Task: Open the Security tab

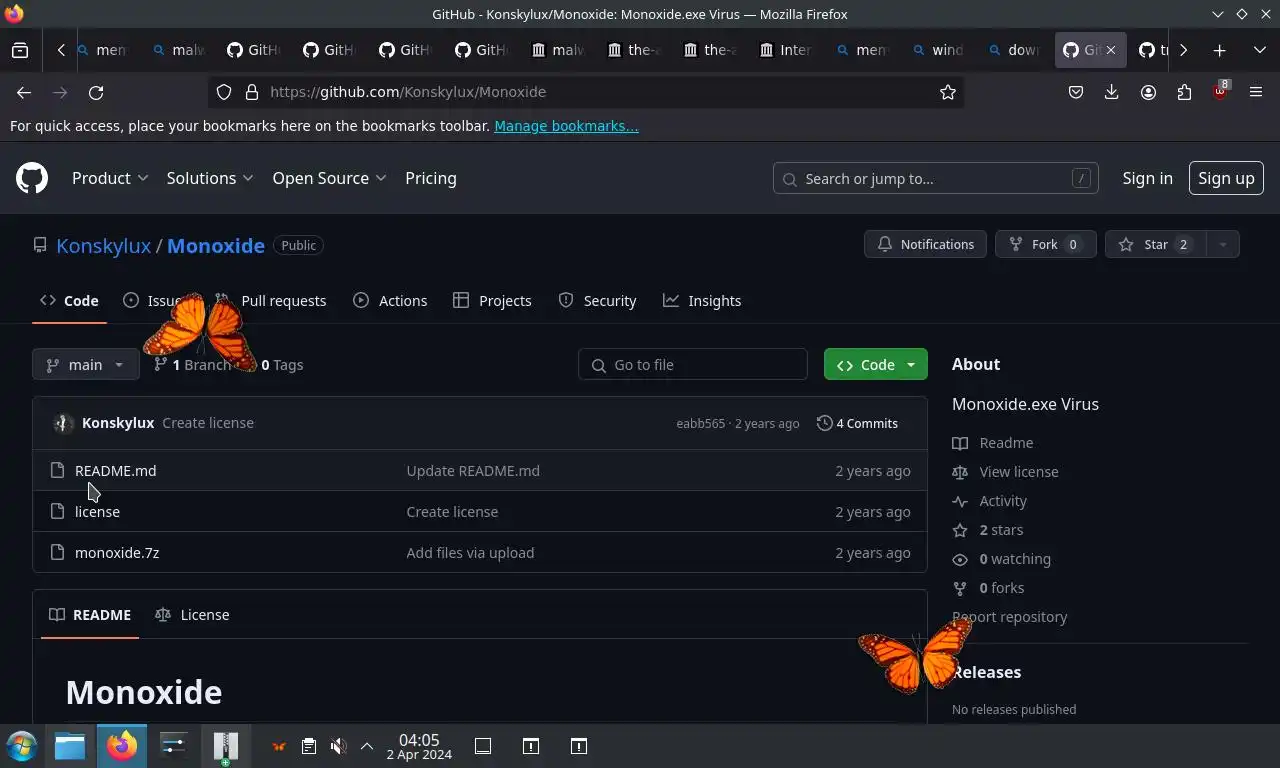Action: 597,301
